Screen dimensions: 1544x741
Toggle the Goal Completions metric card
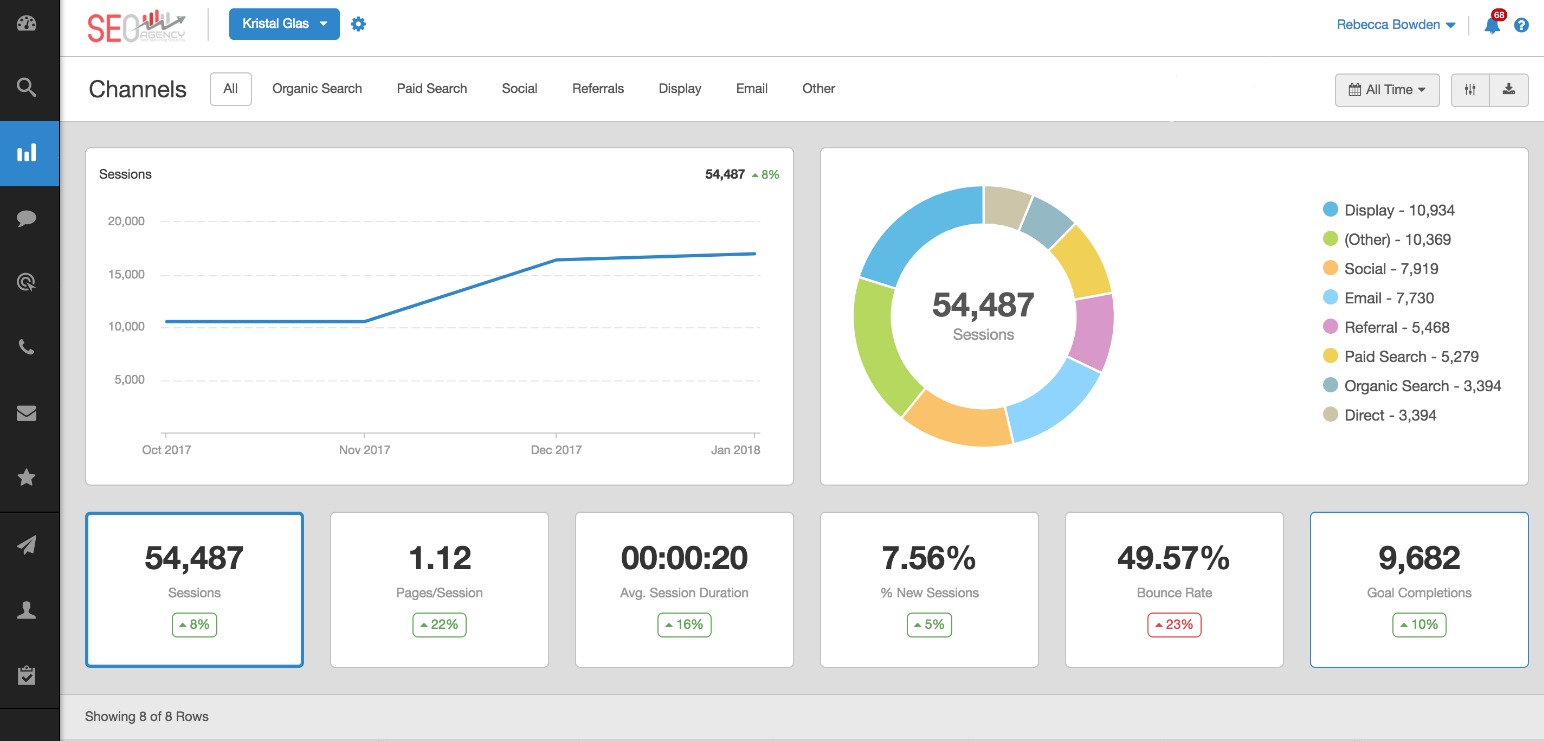pyautogui.click(x=1418, y=590)
